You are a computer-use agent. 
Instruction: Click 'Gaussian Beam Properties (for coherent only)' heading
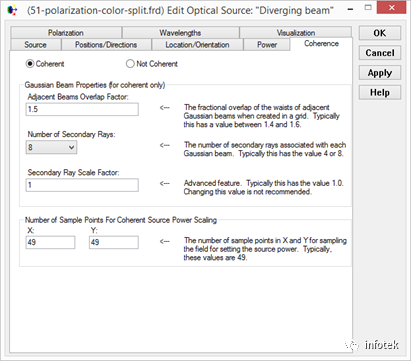coord(95,85)
